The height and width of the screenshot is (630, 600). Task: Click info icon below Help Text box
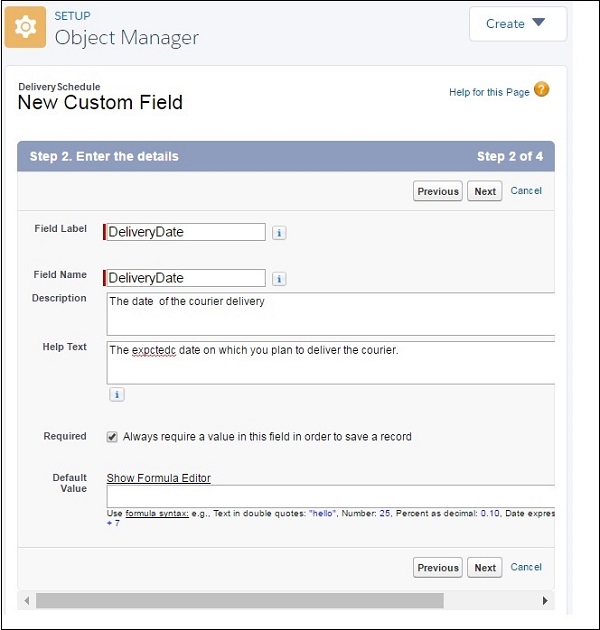pyautogui.click(x=116, y=395)
